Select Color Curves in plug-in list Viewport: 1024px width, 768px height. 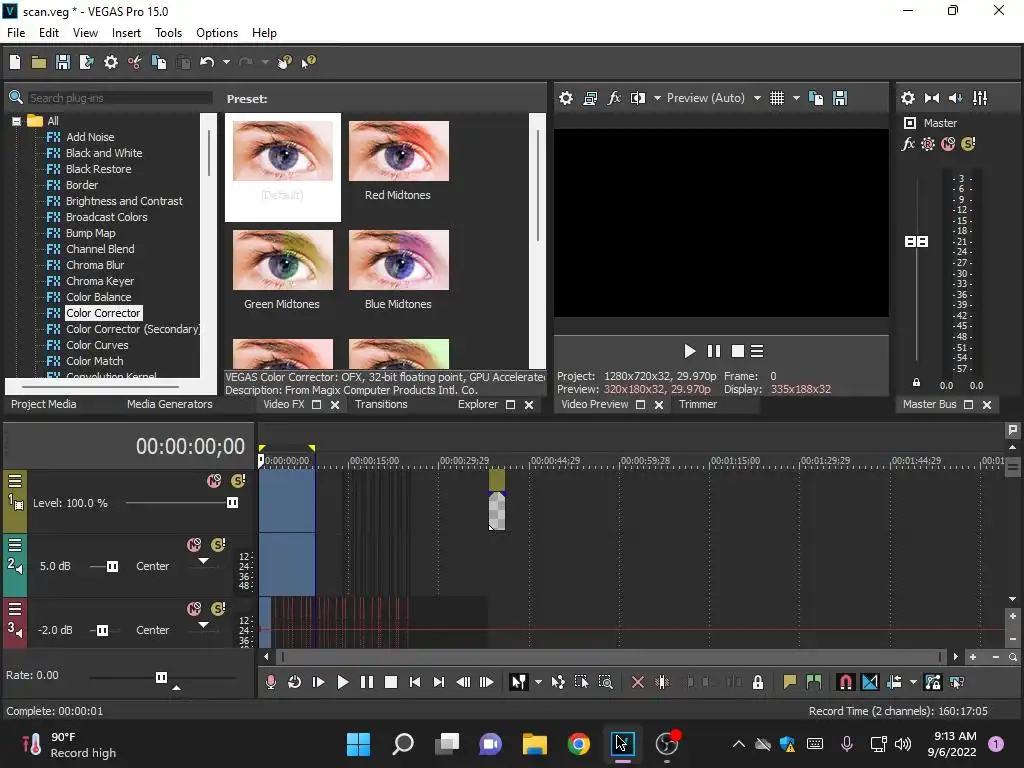pos(97,345)
